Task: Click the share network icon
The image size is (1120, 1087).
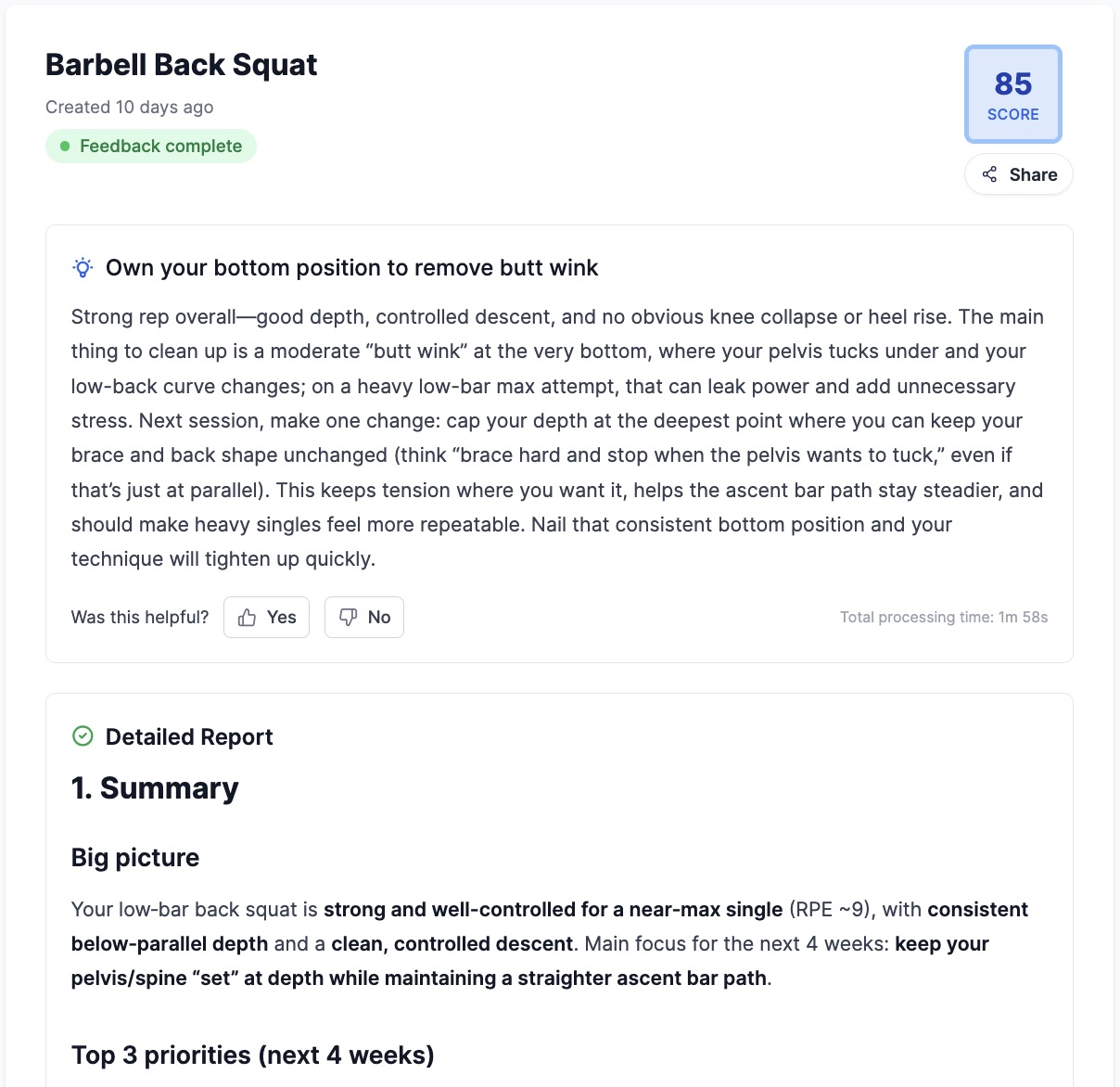Action: click(x=989, y=174)
